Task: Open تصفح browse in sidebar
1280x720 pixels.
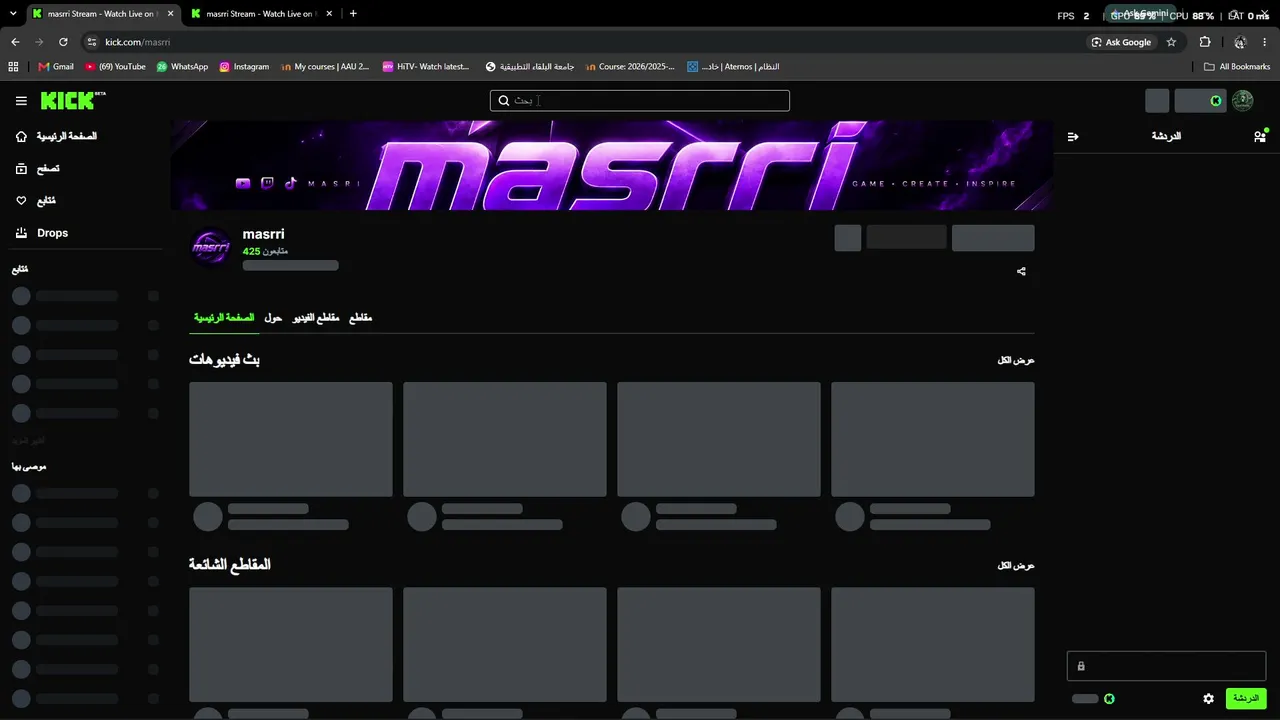Action: coord(38,169)
